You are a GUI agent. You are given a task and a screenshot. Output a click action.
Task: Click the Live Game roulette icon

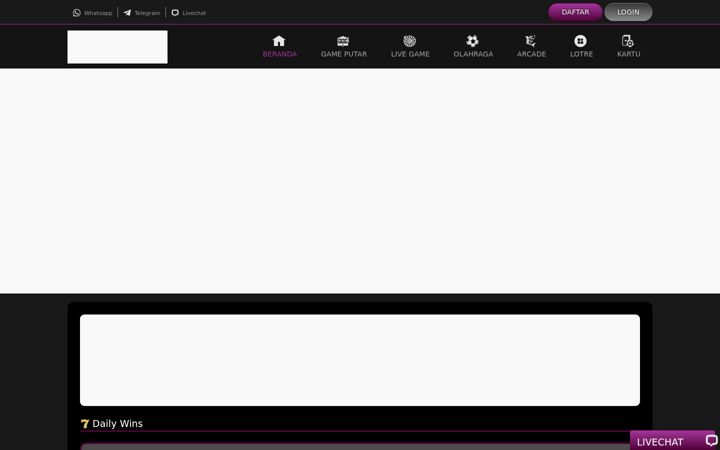(x=410, y=41)
